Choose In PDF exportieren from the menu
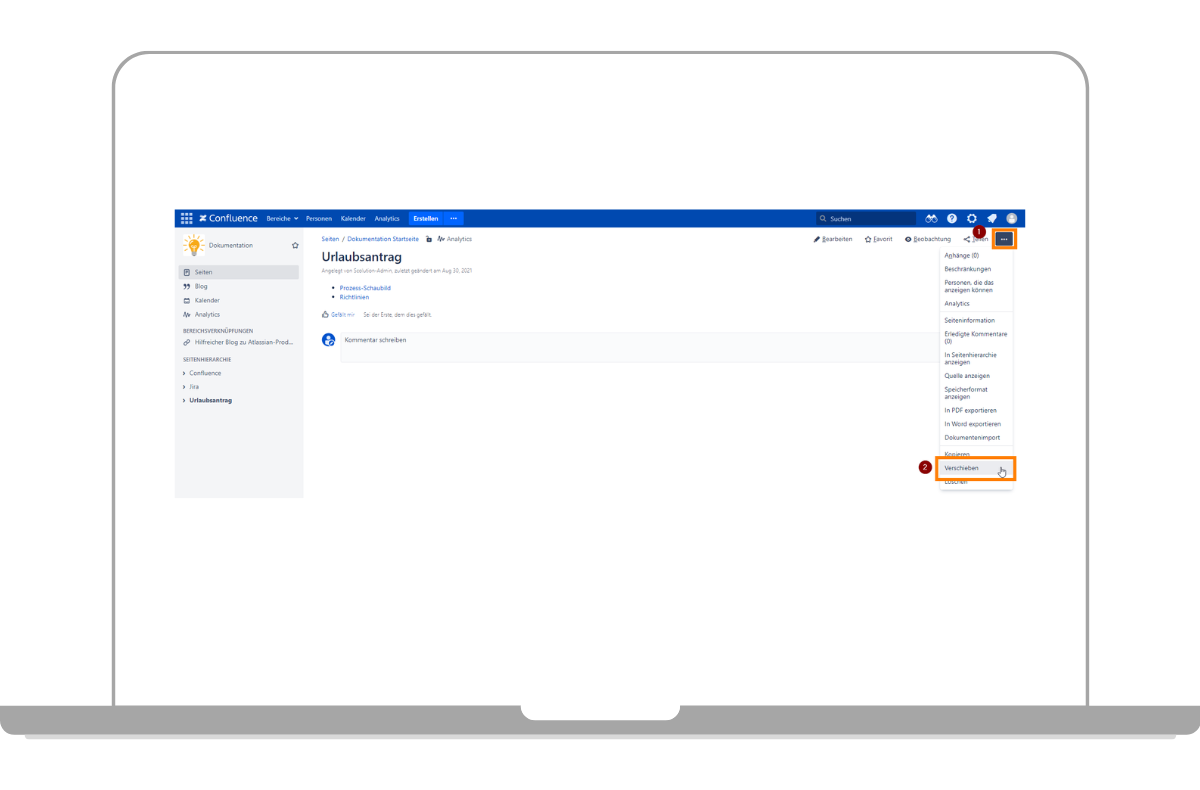 pyautogui.click(x=970, y=410)
